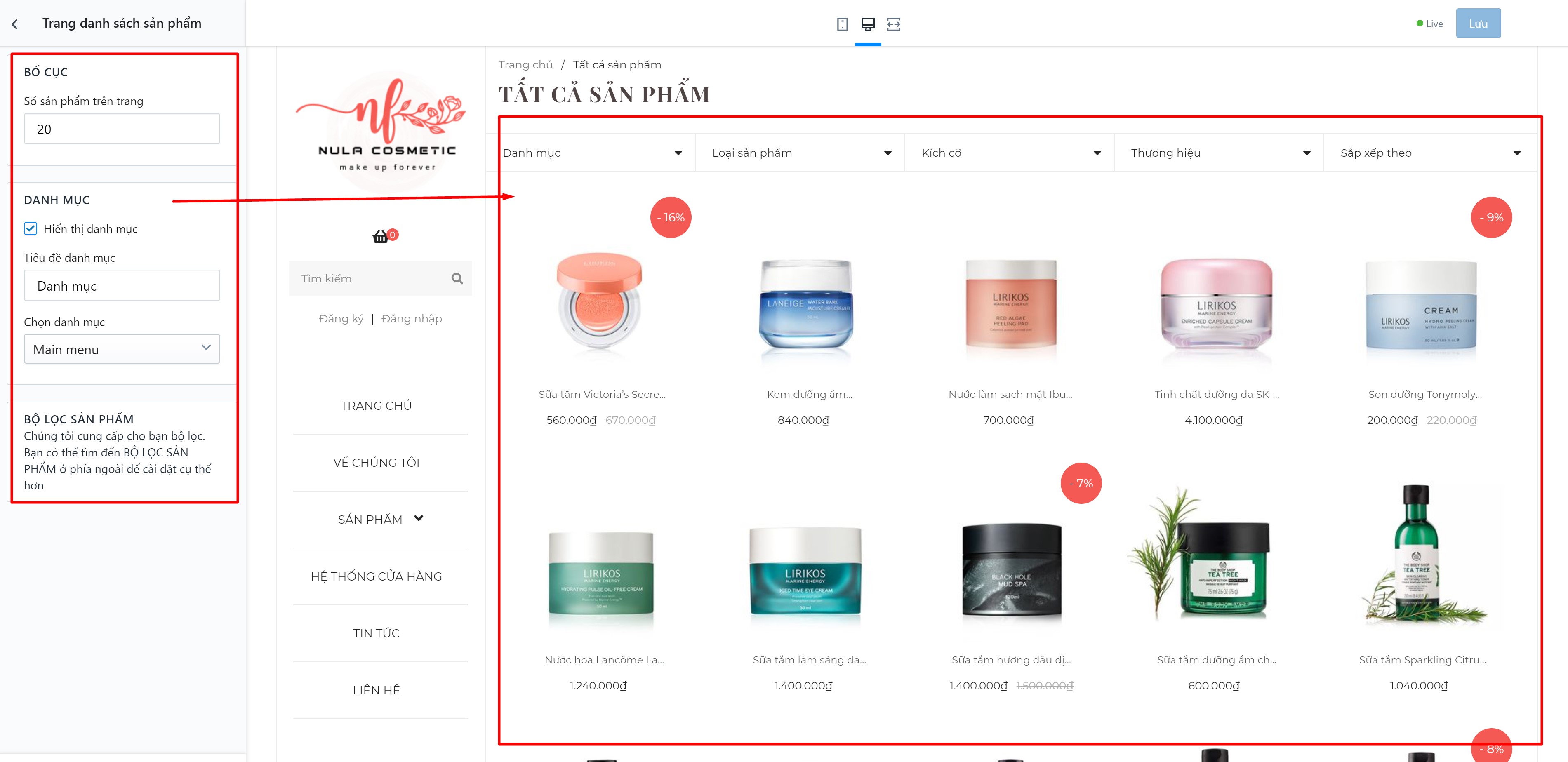Open LIÊN HỆ menu item
The height and width of the screenshot is (762, 1568).
click(376, 690)
